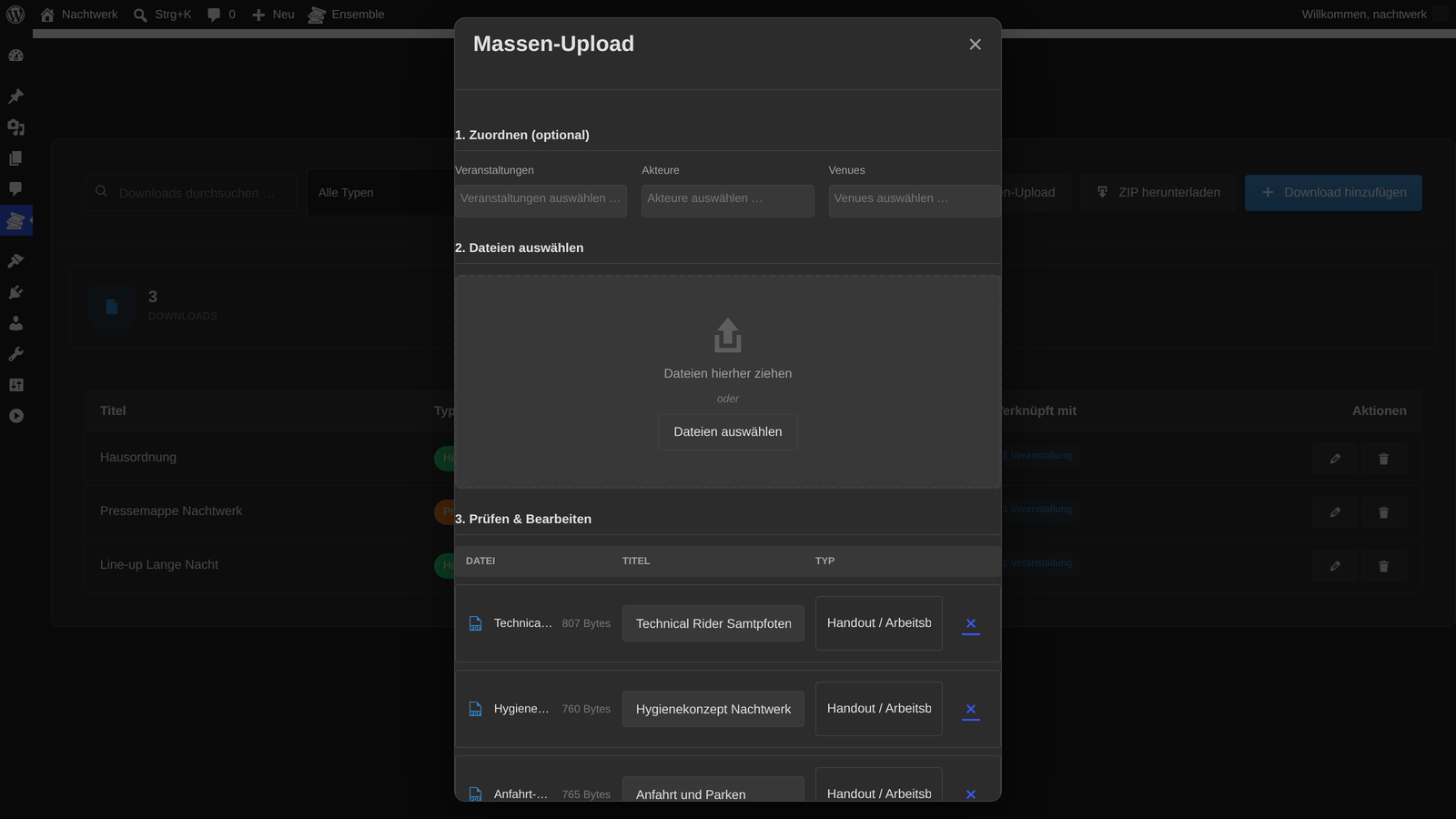Edit the Hausordnung download
This screenshot has width=1456, height=819.
[1335, 459]
